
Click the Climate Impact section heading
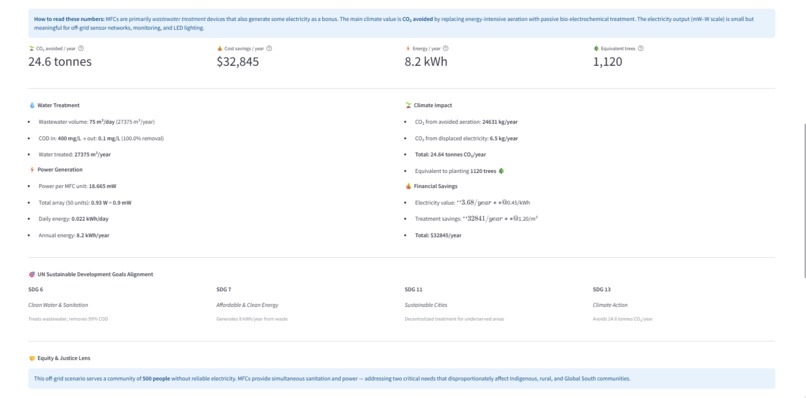click(x=433, y=105)
